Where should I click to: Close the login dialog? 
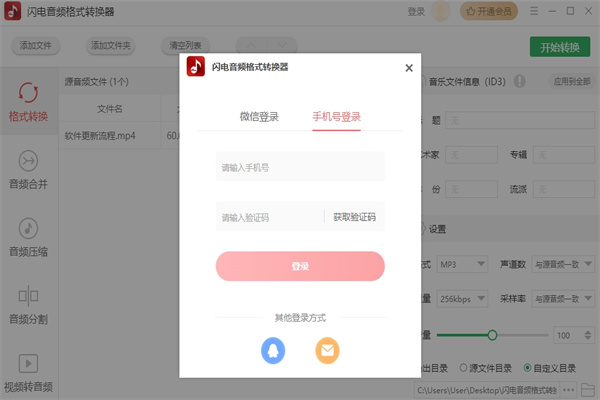tap(408, 68)
